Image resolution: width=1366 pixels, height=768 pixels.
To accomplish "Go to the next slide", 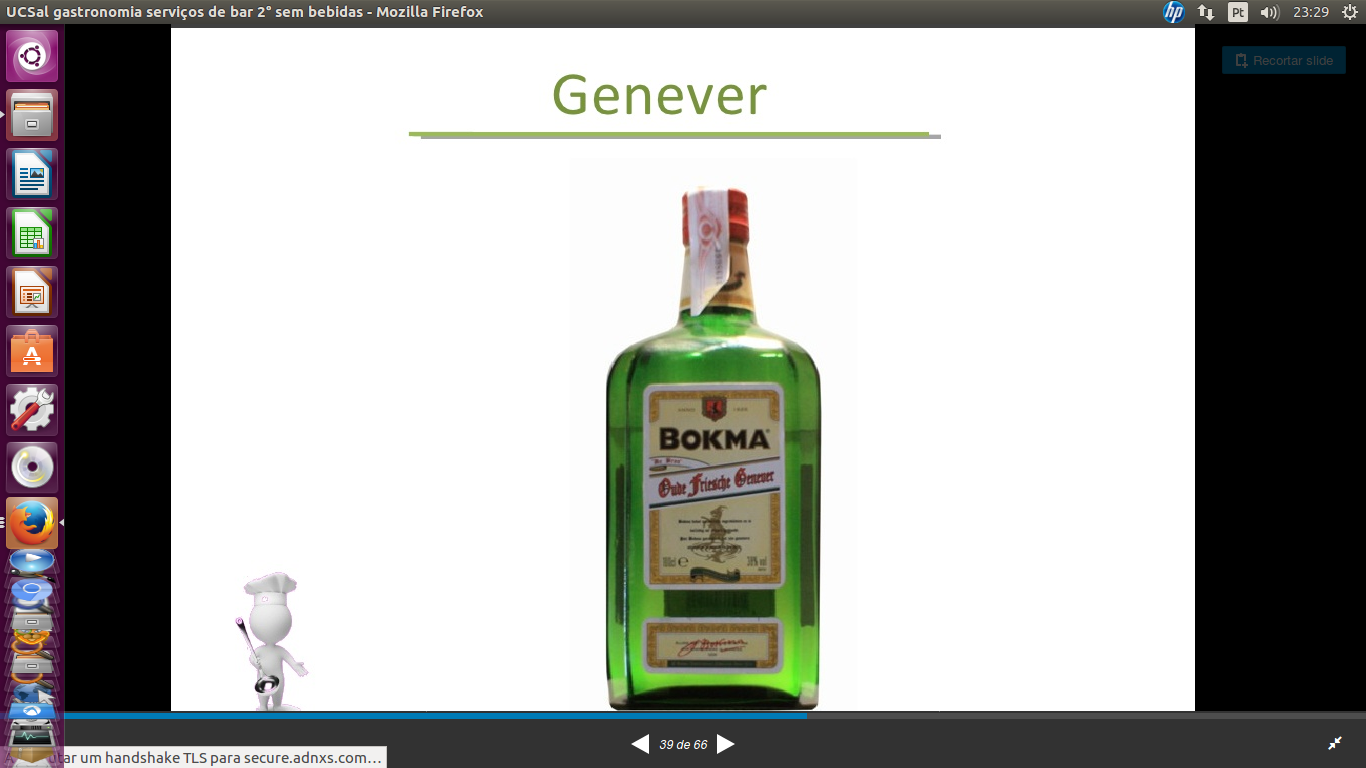I will coord(726,744).
